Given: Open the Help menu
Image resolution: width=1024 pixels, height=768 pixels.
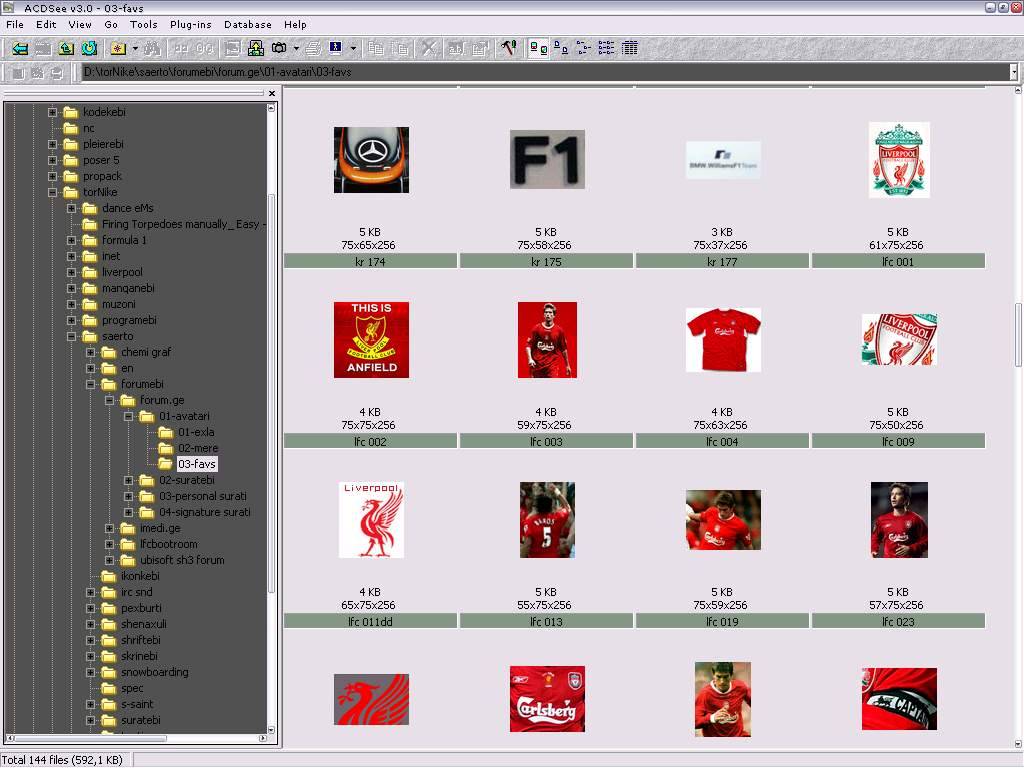Looking at the screenshot, I should coord(295,25).
